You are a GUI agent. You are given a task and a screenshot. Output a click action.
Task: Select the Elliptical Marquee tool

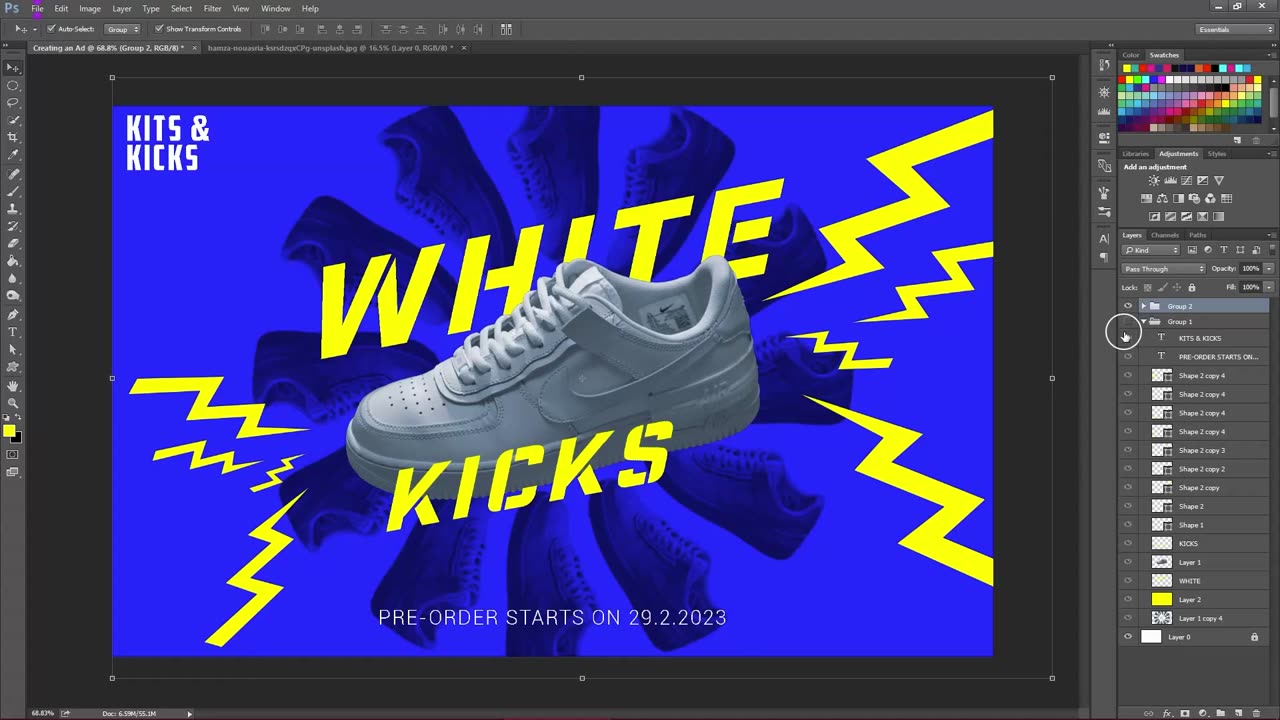(13, 85)
